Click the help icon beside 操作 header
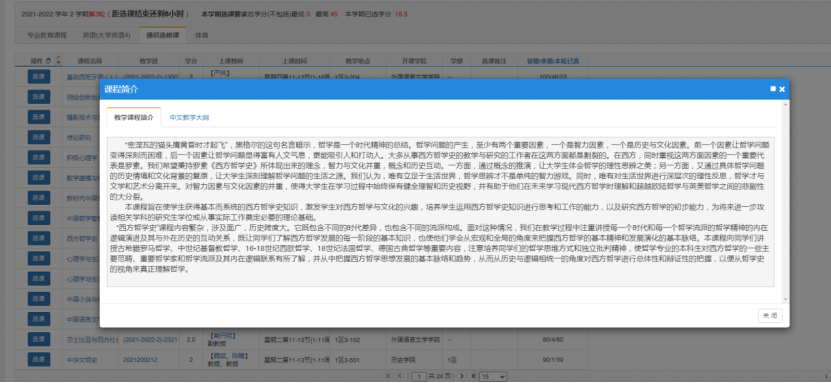831x383 pixels. (49, 61)
